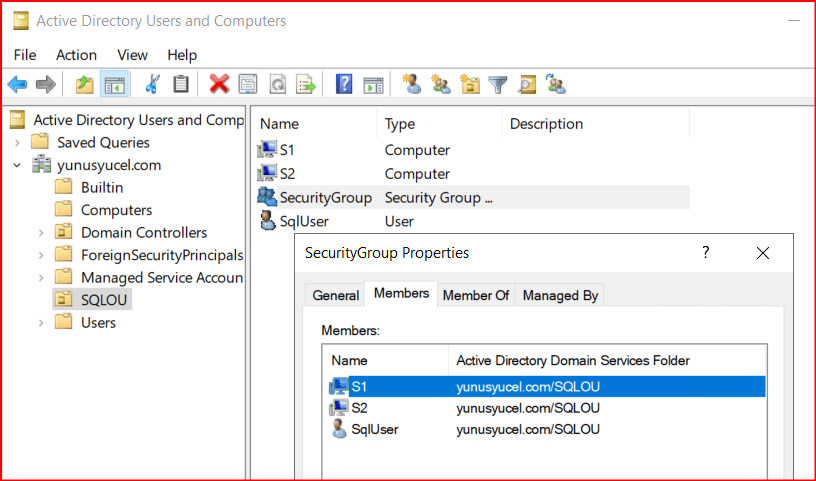Switch to the Managed By tab
The image size is (816, 481).
click(x=559, y=295)
